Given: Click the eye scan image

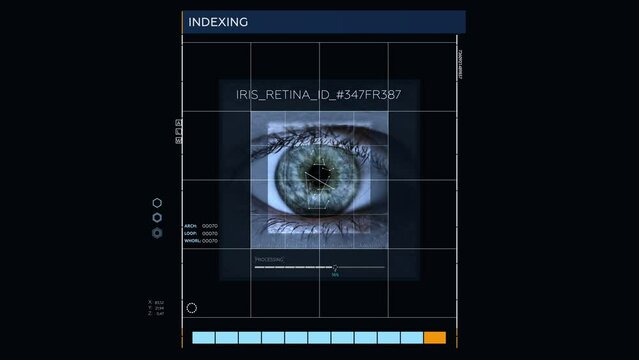Looking at the screenshot, I should point(319,180).
